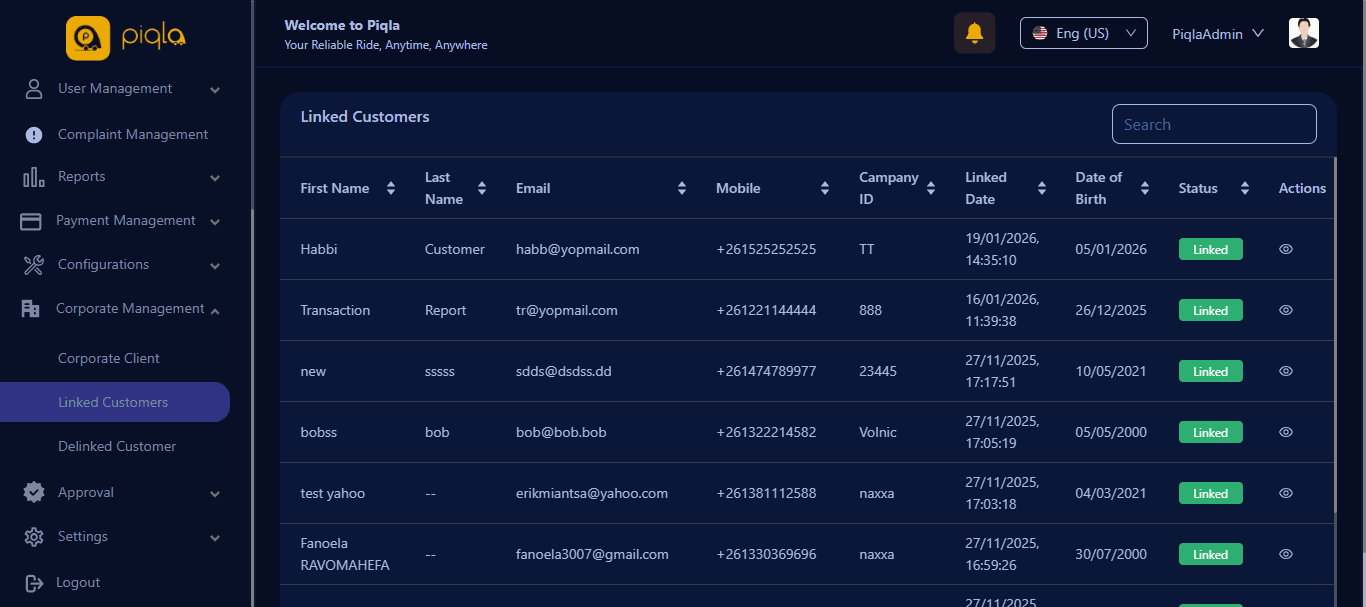Sort by Linked Date column arrows
Viewport: 1366px width, 607px height.
coord(1042,188)
